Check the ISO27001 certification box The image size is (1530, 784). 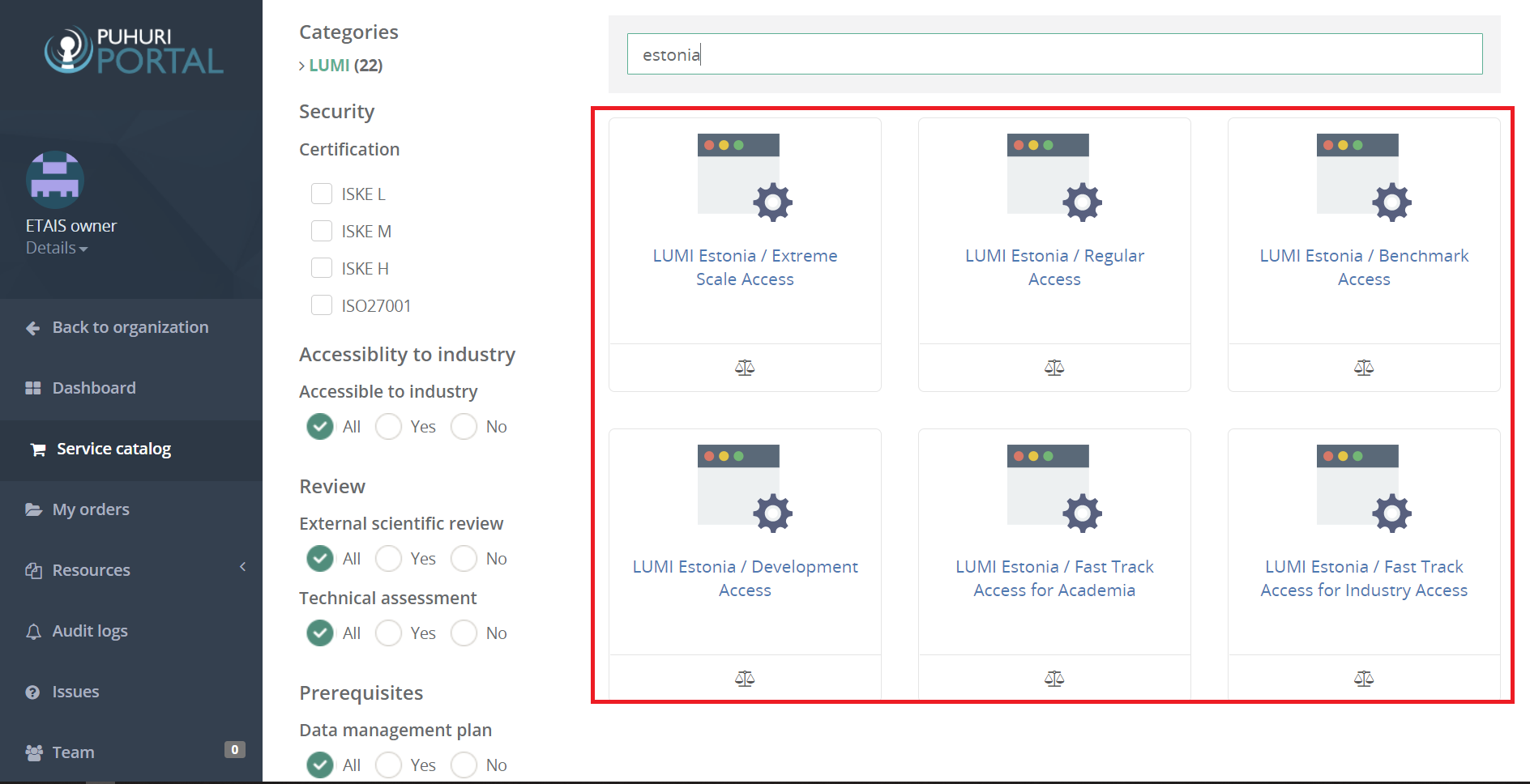322,305
